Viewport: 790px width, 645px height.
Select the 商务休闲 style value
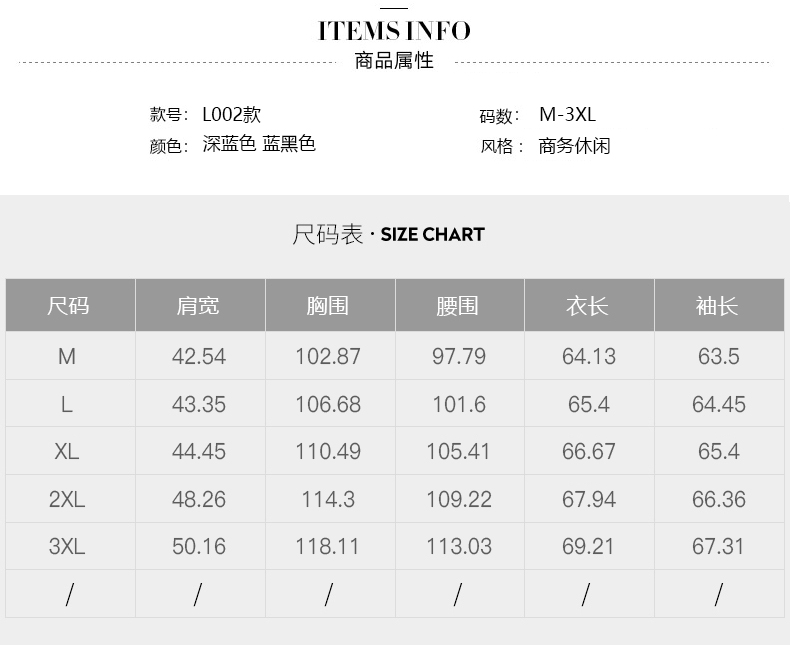pyautogui.click(x=574, y=146)
